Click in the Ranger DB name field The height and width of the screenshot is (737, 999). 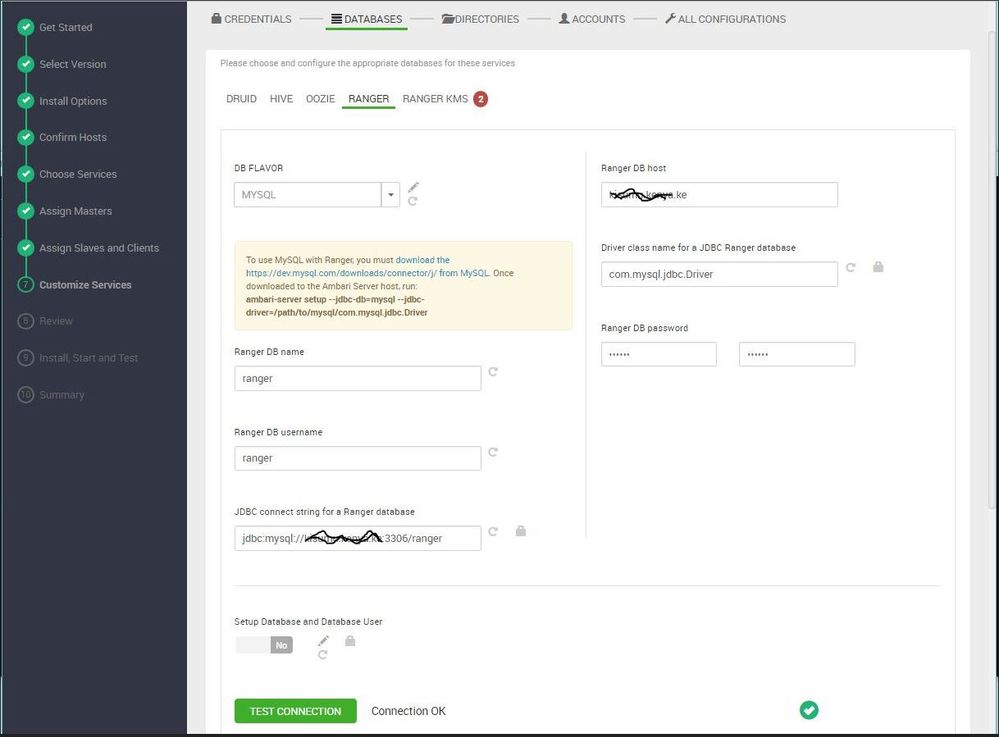(357, 378)
